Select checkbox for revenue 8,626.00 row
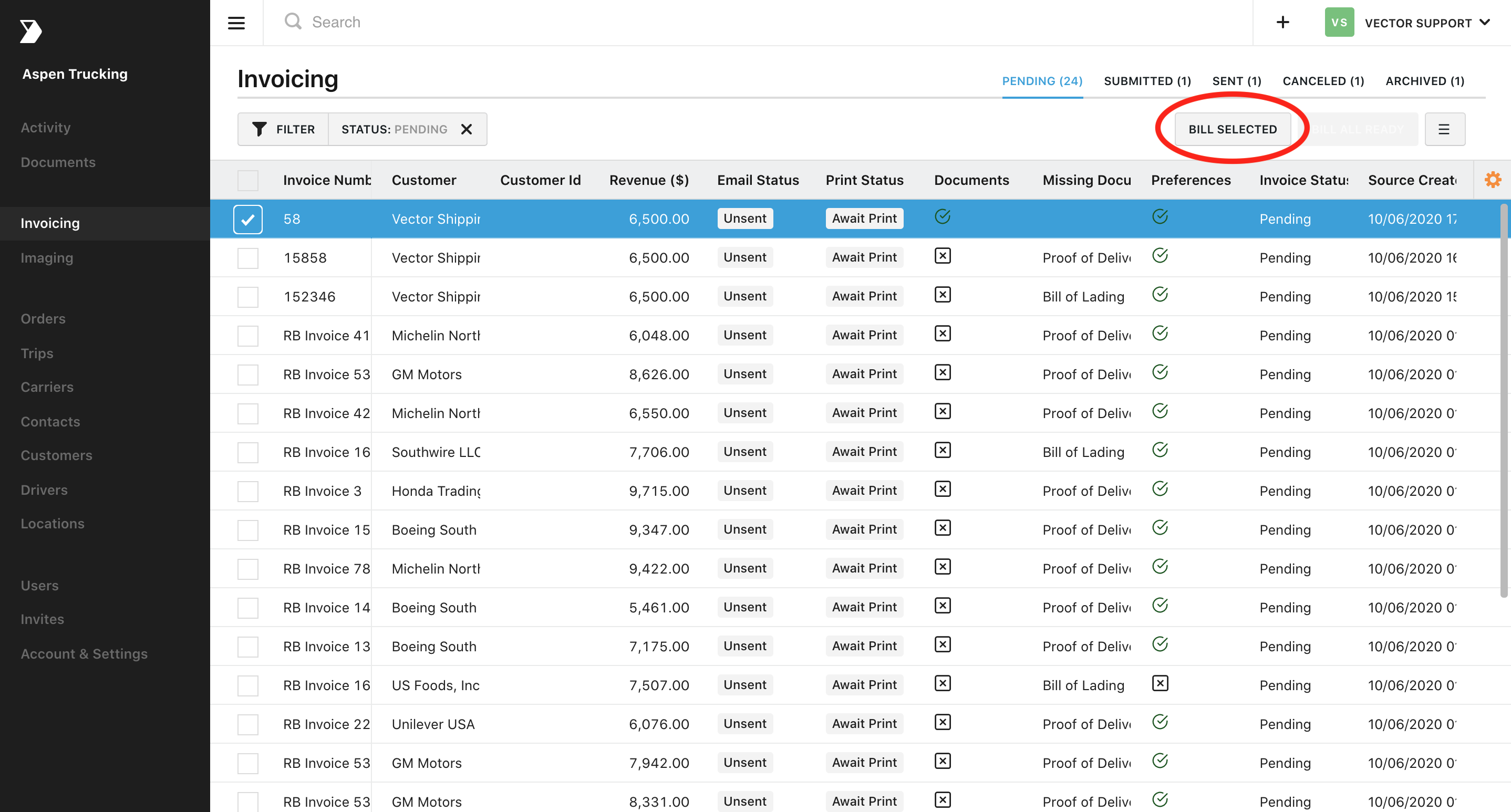This screenshot has width=1511, height=812. pos(247,374)
